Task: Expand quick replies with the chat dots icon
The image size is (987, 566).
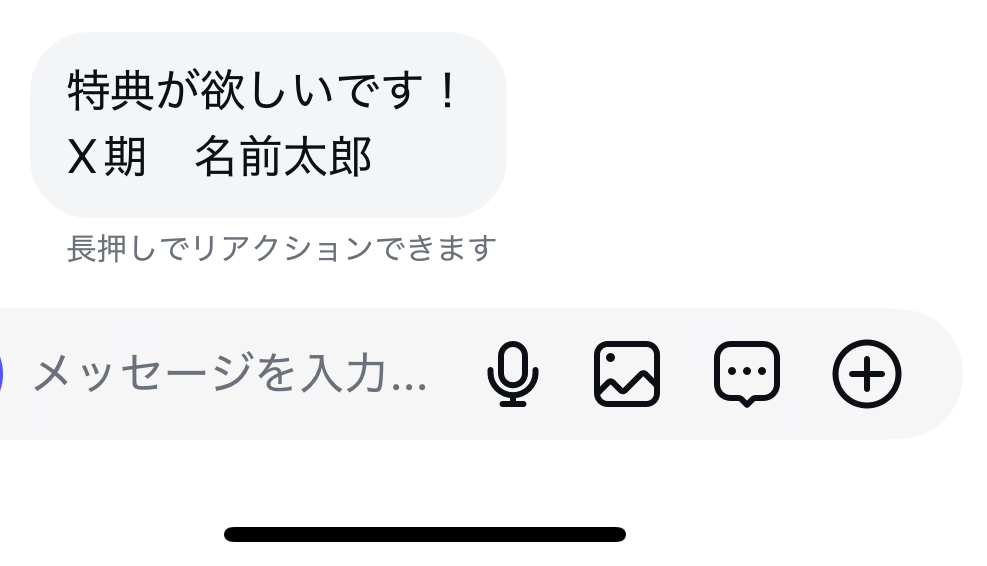Action: point(747,374)
